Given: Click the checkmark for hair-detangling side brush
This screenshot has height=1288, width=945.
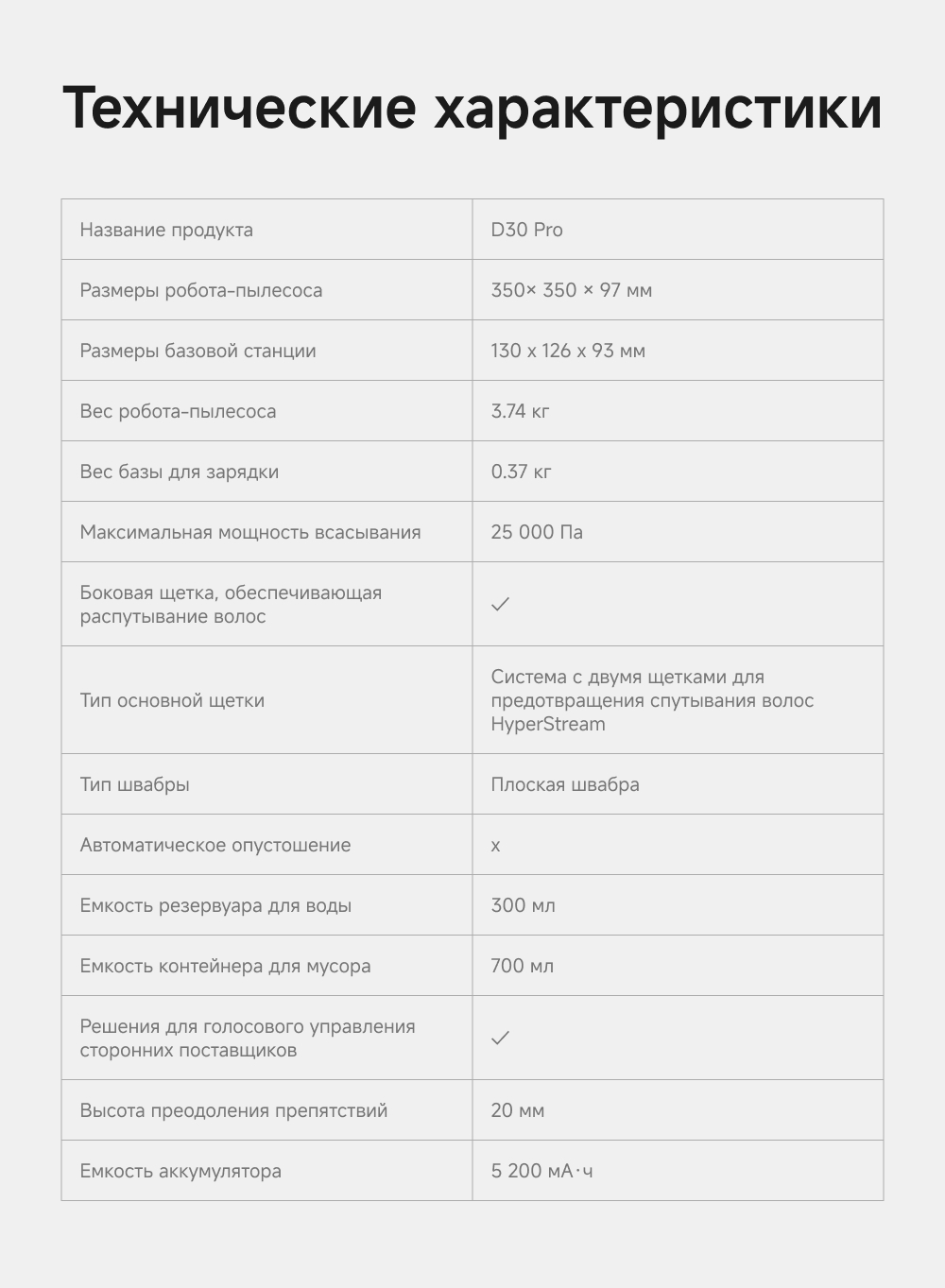Looking at the screenshot, I should point(500,604).
